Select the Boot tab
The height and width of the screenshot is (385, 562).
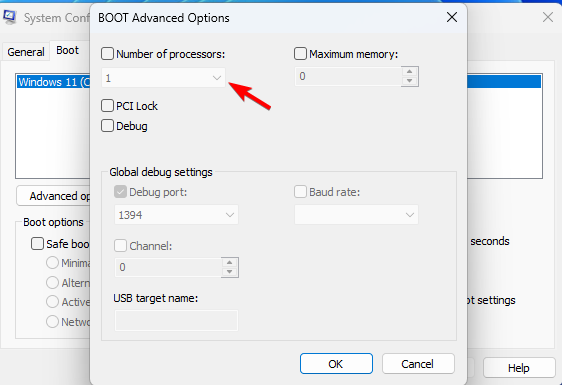pos(67,50)
